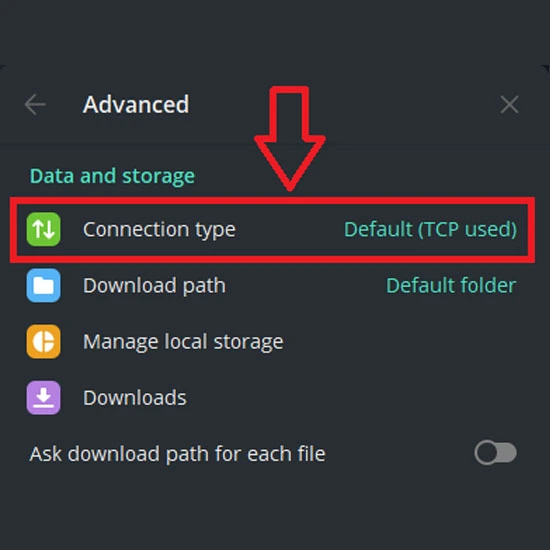Open Download path setting
Viewport: 550px width, 550px height.
pyautogui.click(x=272, y=285)
